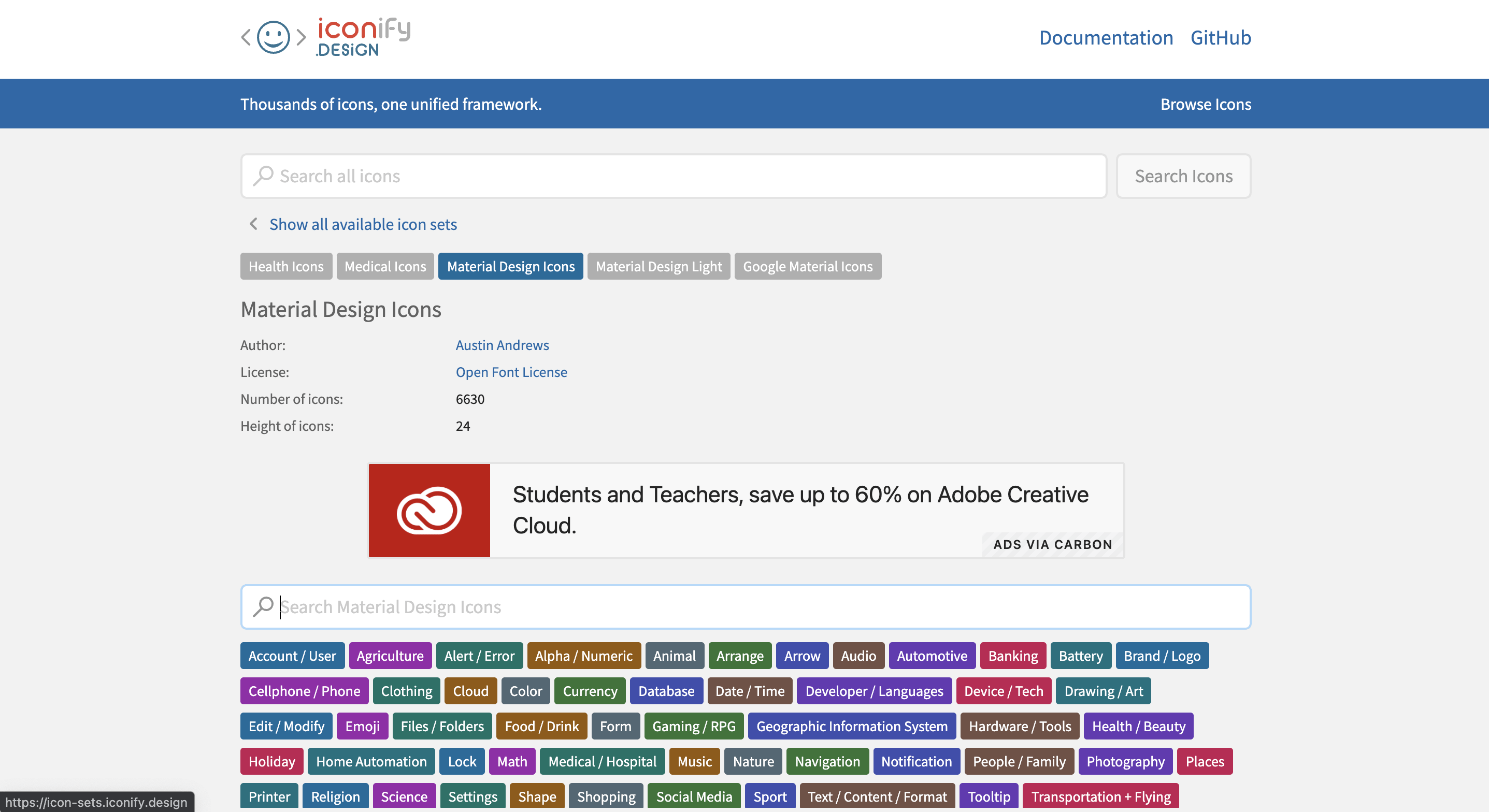Open author Austin Andrews link
This screenshot has width=1489, height=812.
[502, 345]
